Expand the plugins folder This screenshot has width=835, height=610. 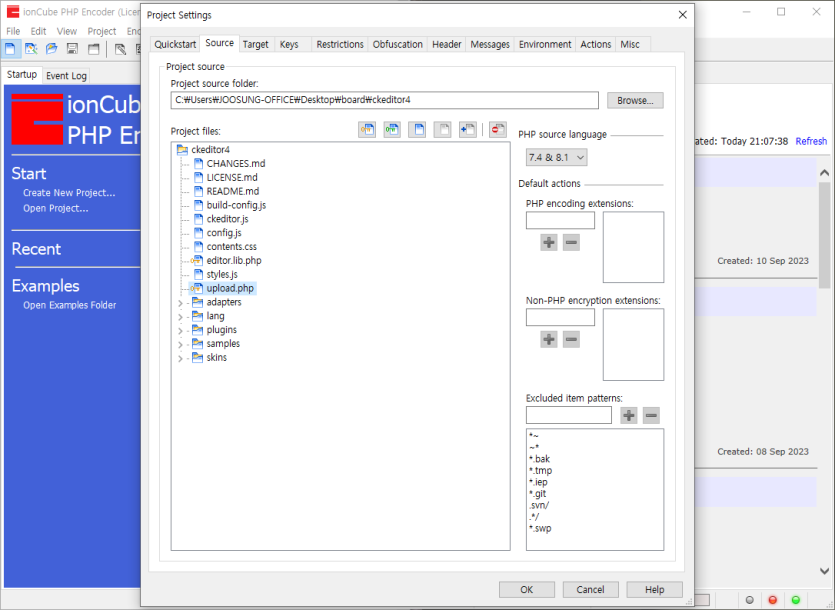tap(180, 331)
